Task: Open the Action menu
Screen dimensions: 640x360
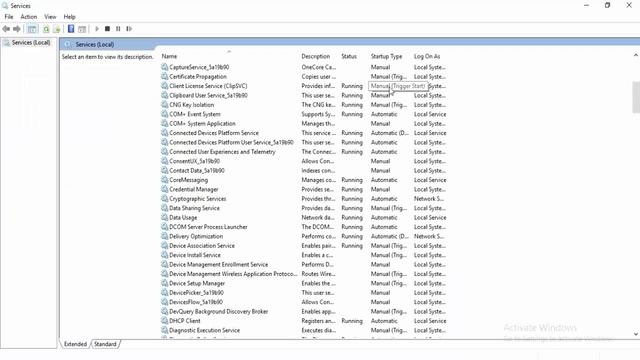Action: click(29, 17)
